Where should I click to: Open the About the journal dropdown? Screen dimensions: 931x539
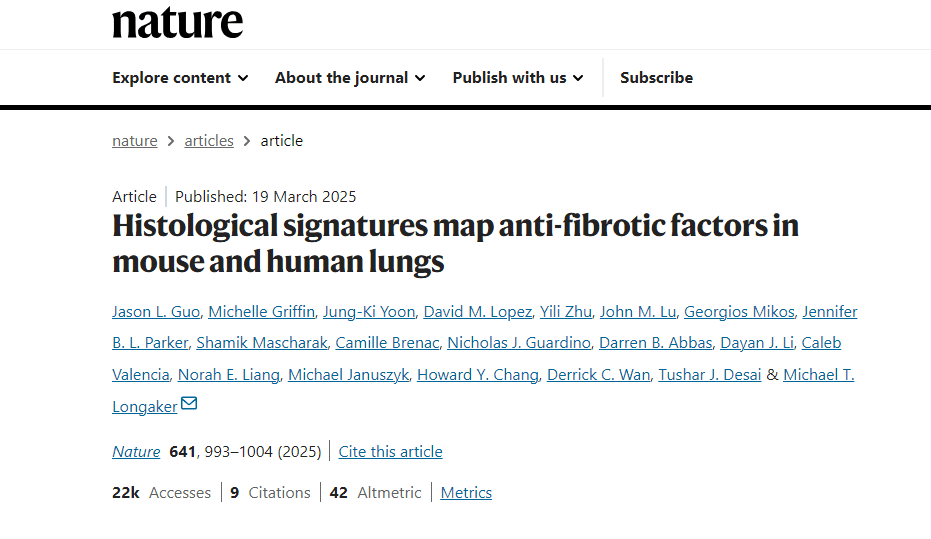350,78
